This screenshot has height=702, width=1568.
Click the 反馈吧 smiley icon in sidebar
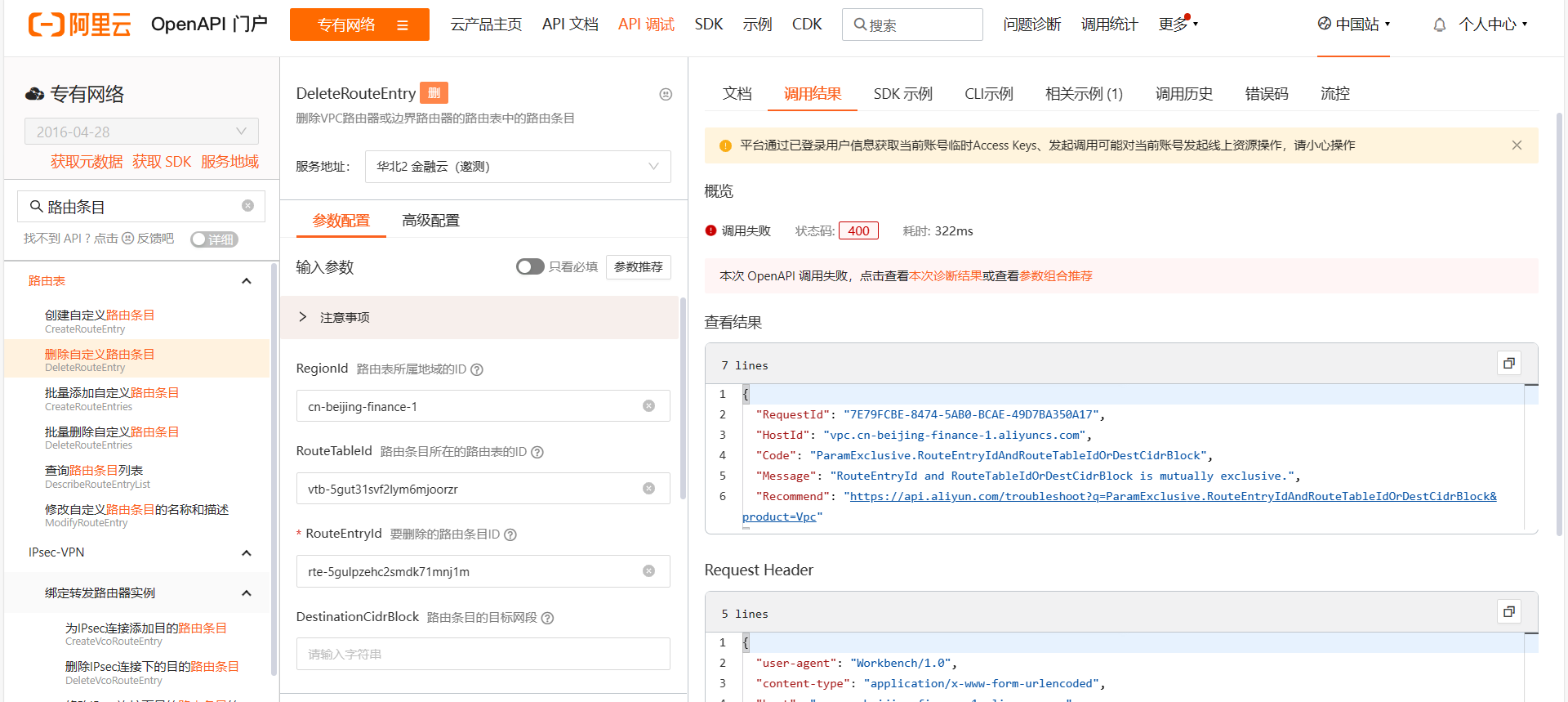coord(127,239)
